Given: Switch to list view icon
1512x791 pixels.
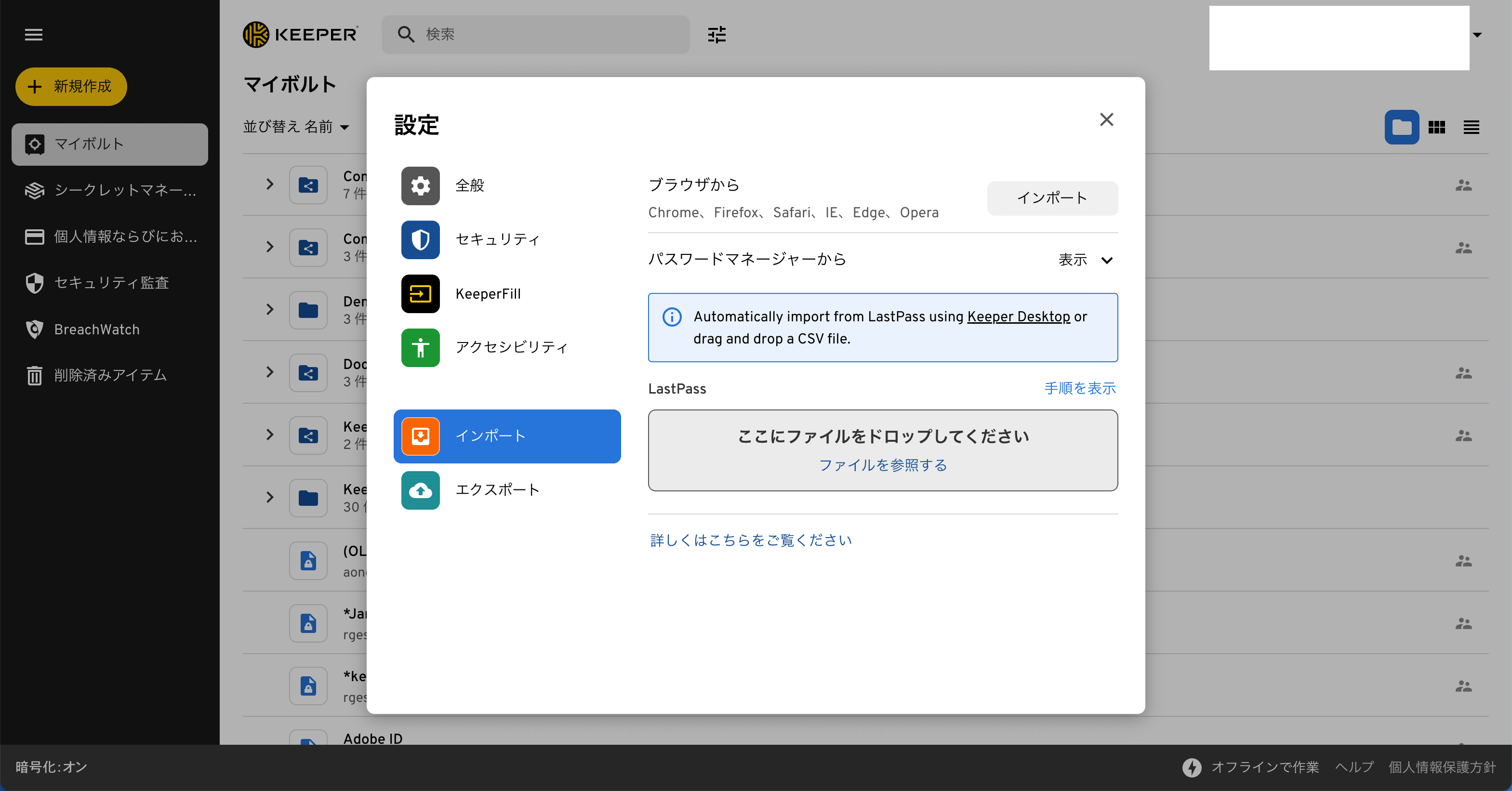Looking at the screenshot, I should point(1471,127).
